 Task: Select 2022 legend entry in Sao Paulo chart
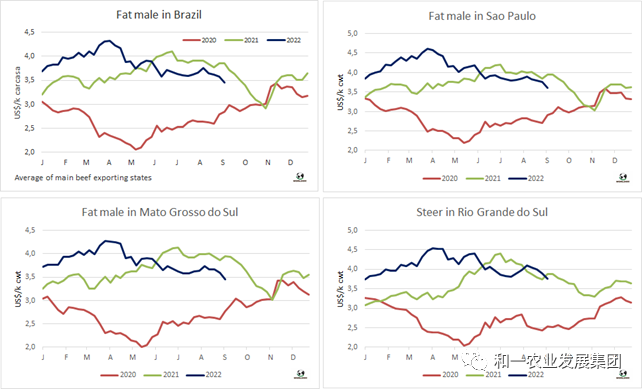point(526,179)
